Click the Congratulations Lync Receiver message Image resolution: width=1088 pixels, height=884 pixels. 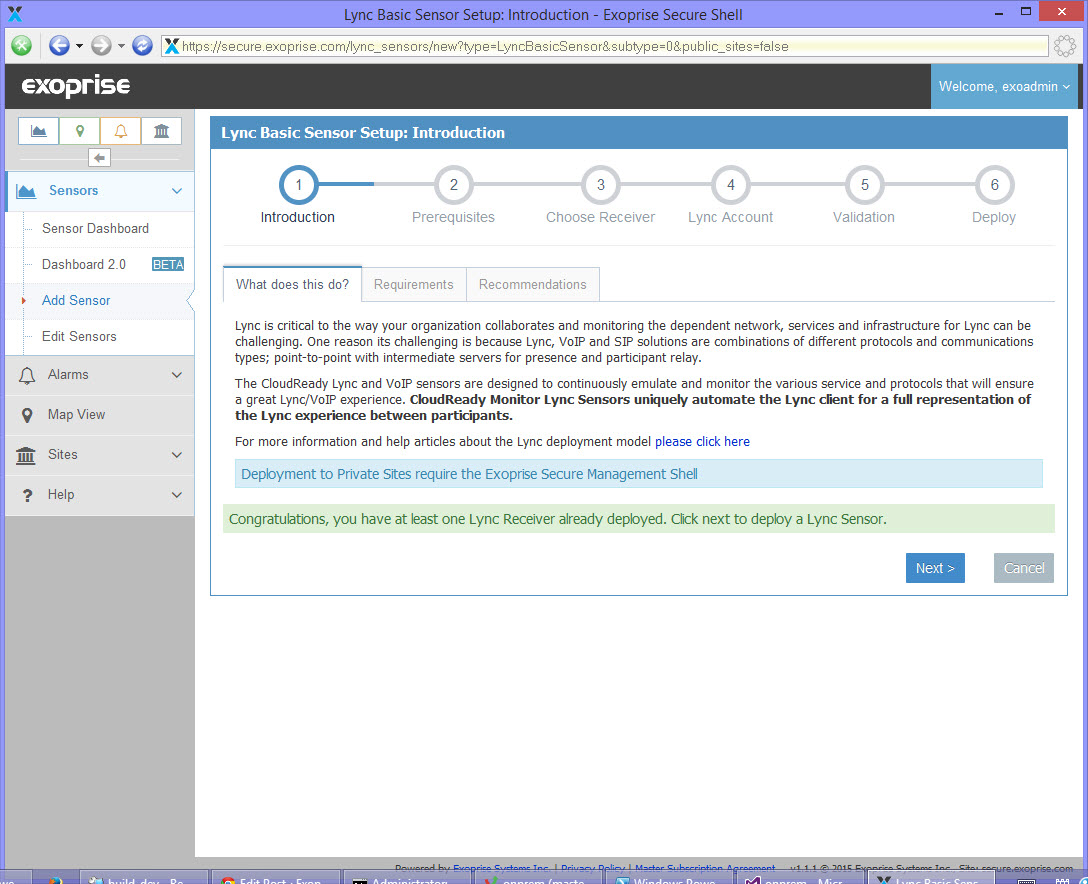pos(638,519)
